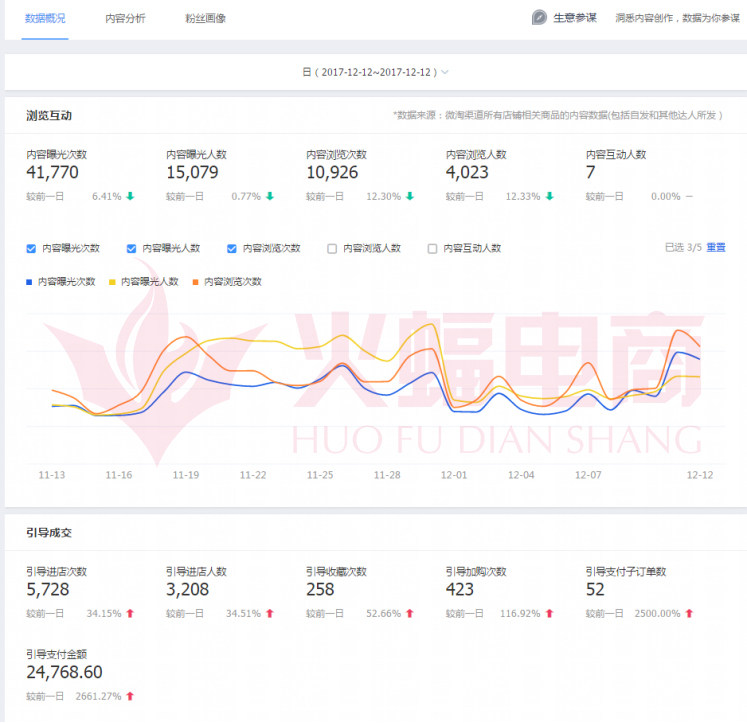The height and width of the screenshot is (723, 747).
Task: Click green down arrow beside 0.77%
Action: click(x=269, y=196)
